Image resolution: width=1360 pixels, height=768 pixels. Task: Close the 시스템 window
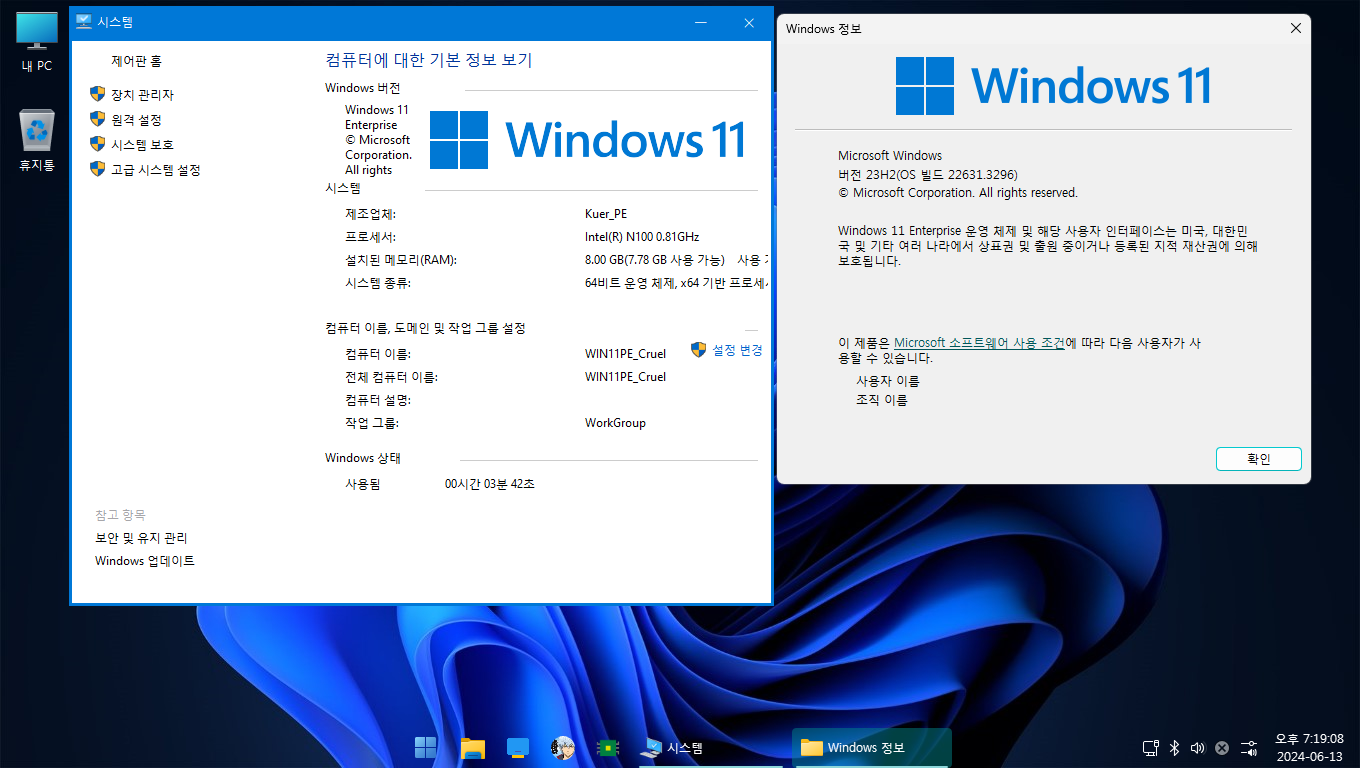pos(749,22)
